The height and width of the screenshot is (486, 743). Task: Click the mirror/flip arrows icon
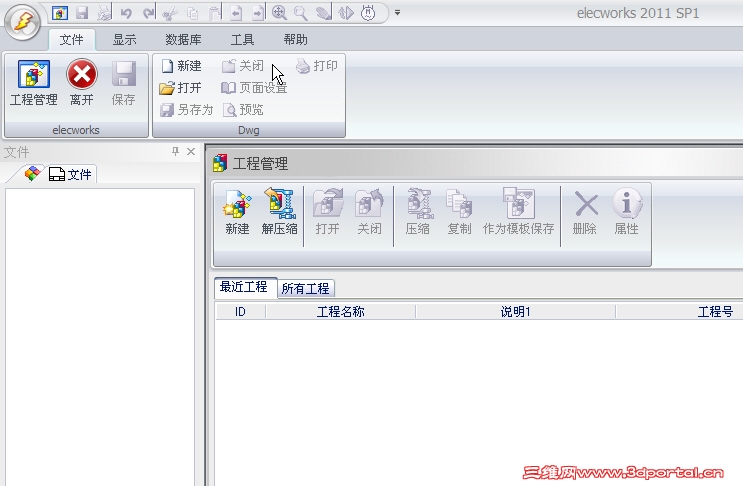pos(346,13)
